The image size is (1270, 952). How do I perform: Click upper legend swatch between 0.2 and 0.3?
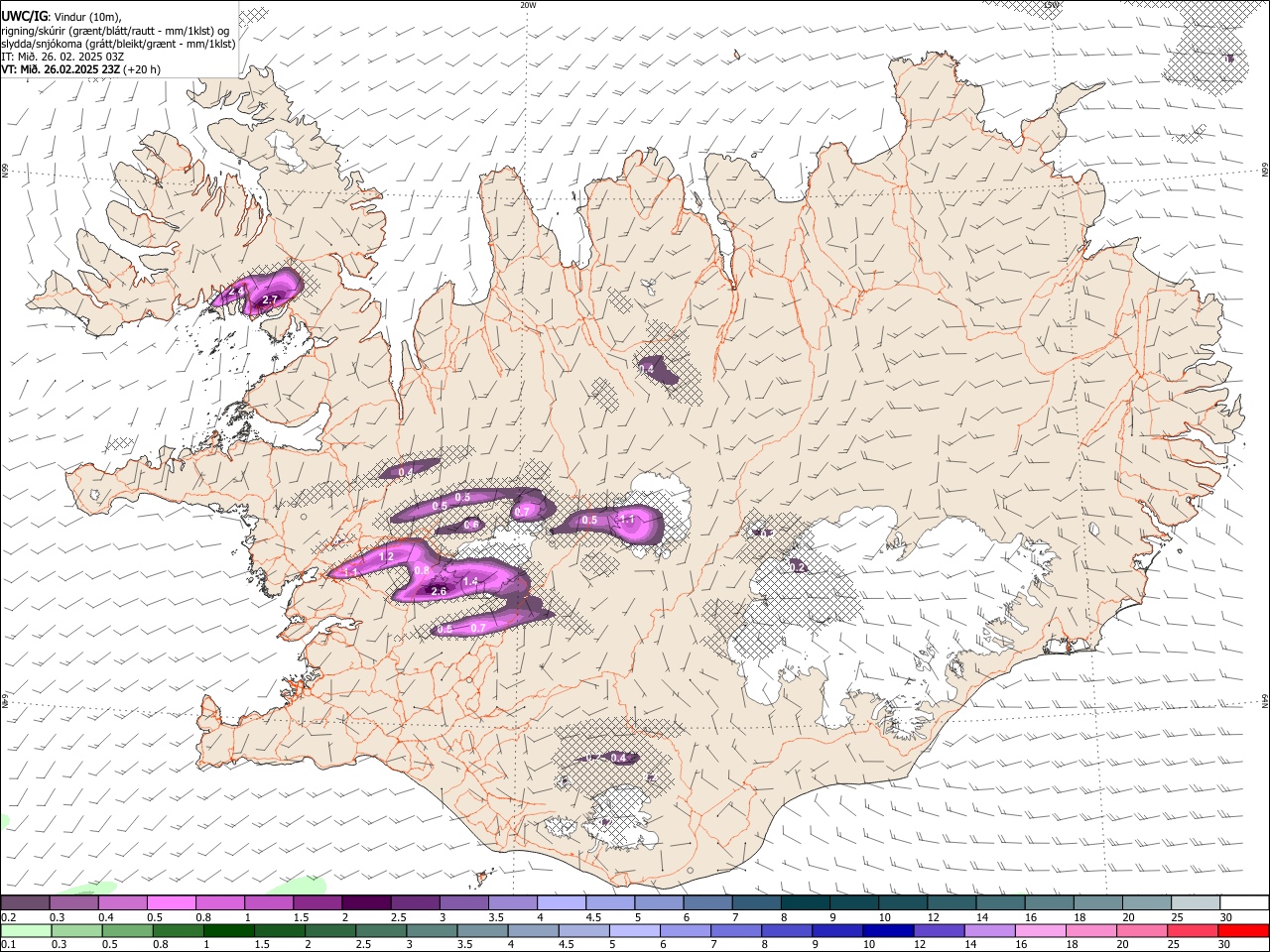coord(25,903)
